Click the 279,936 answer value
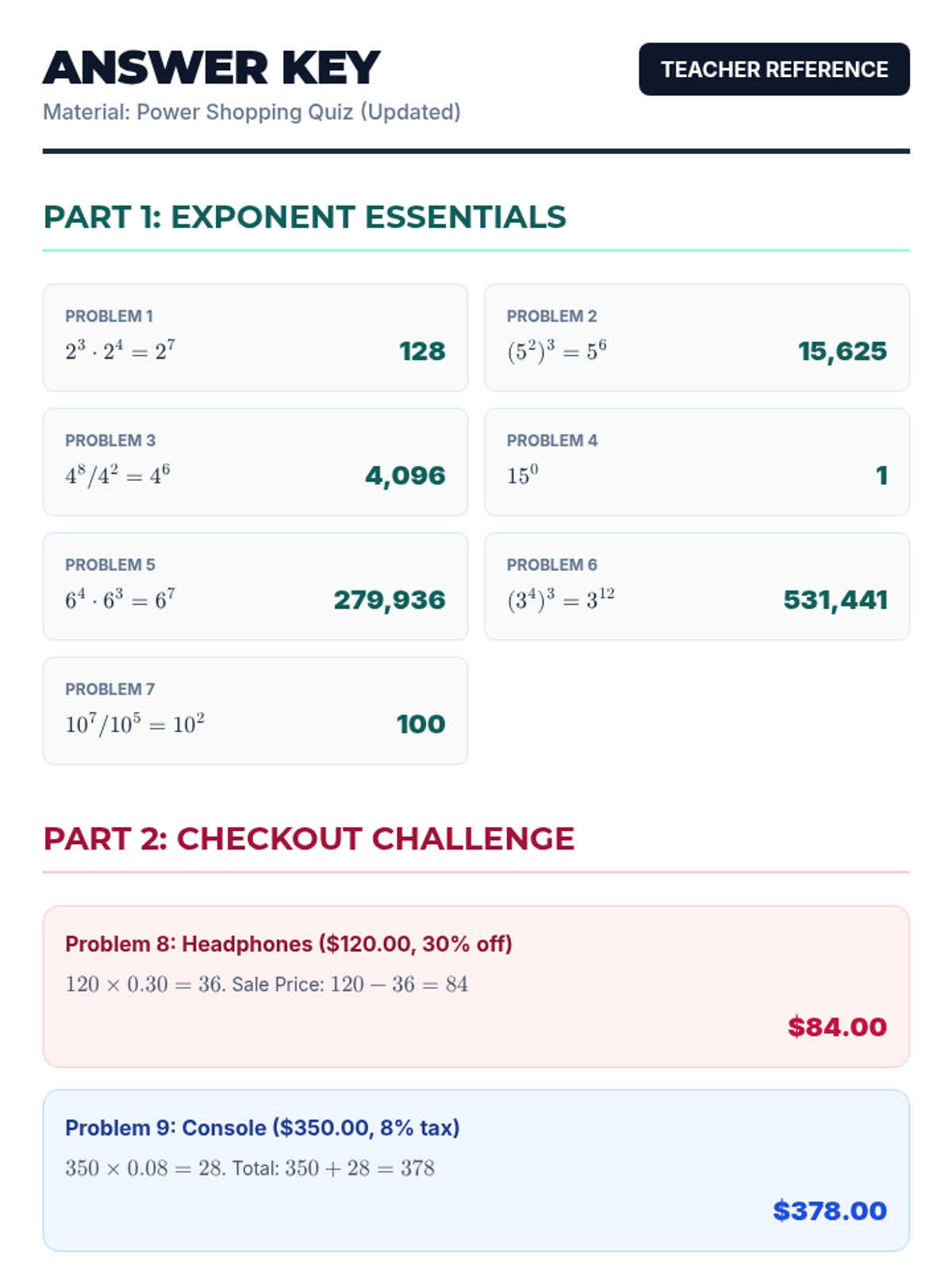The image size is (952, 1270). 389,600
